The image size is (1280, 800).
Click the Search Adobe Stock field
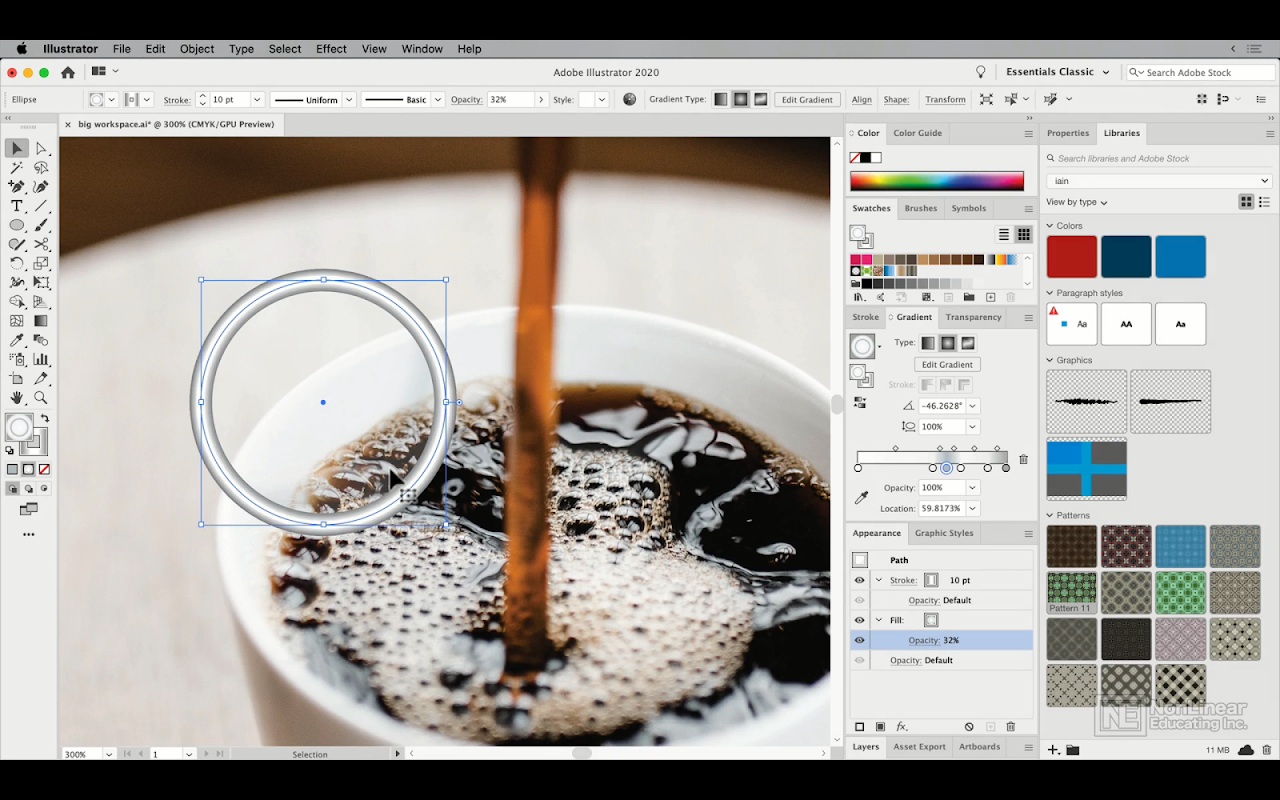click(1201, 72)
